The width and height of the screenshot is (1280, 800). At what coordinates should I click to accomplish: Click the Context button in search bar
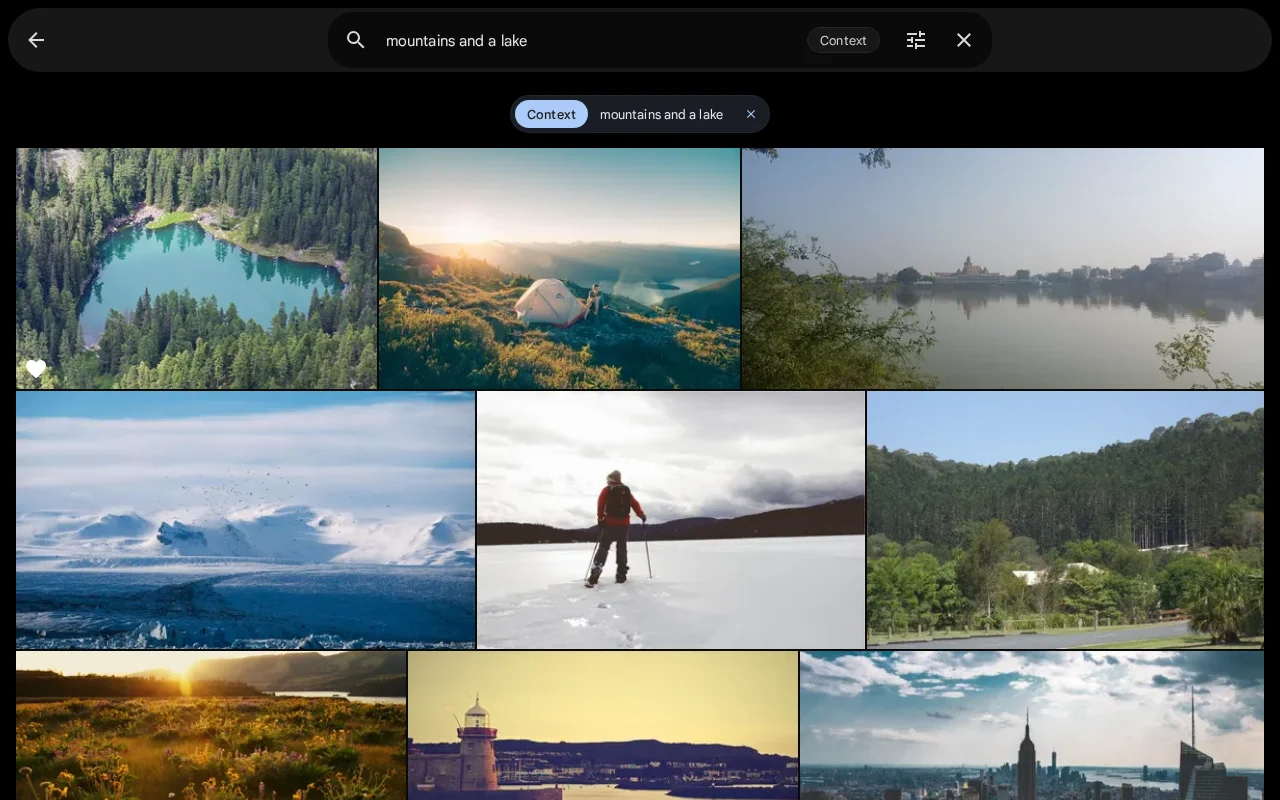click(x=843, y=40)
